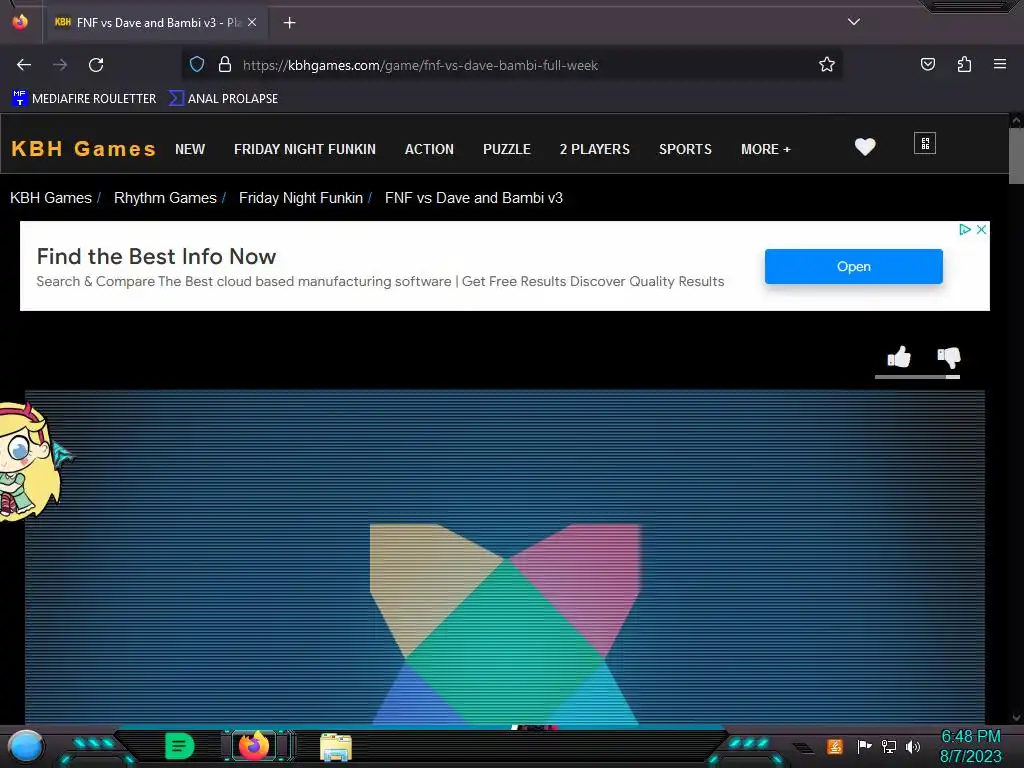Screen dimensions: 1024x768
Task: Open the ANAL PROLAPSE bookmark
Action: pyautogui.click(x=223, y=99)
